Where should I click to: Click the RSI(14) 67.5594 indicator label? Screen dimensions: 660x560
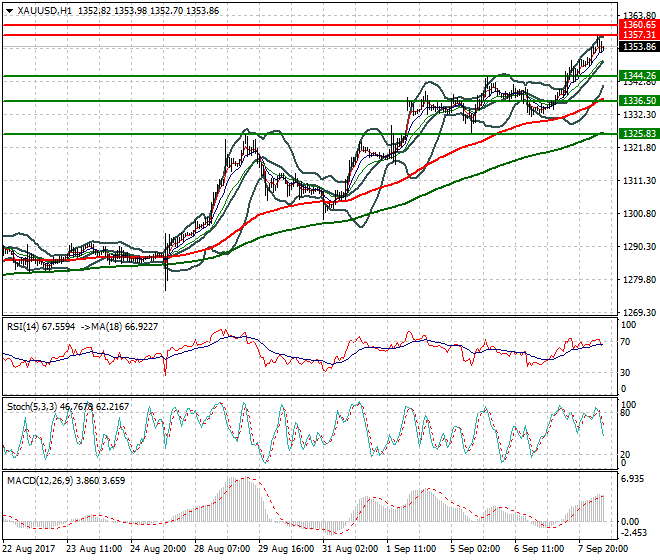tap(41, 327)
